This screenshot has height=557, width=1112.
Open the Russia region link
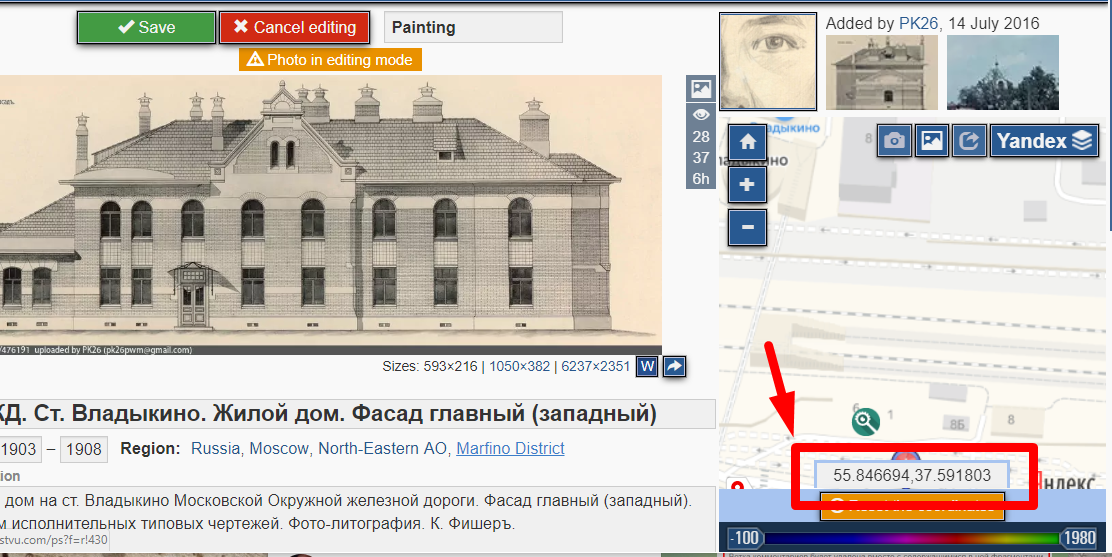pos(215,448)
